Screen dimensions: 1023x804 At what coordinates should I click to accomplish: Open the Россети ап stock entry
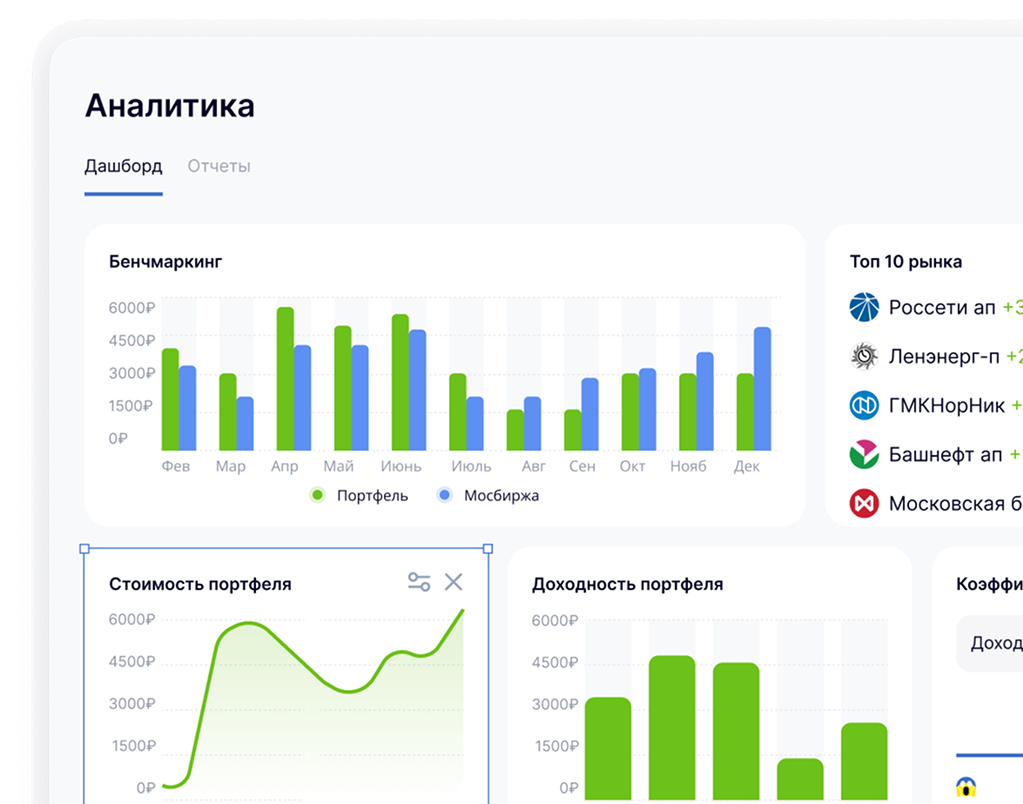point(942,308)
